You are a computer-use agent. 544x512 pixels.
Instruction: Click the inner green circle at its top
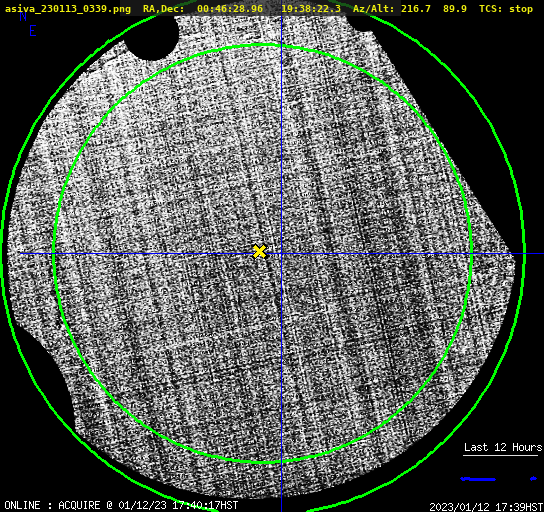coord(263,45)
